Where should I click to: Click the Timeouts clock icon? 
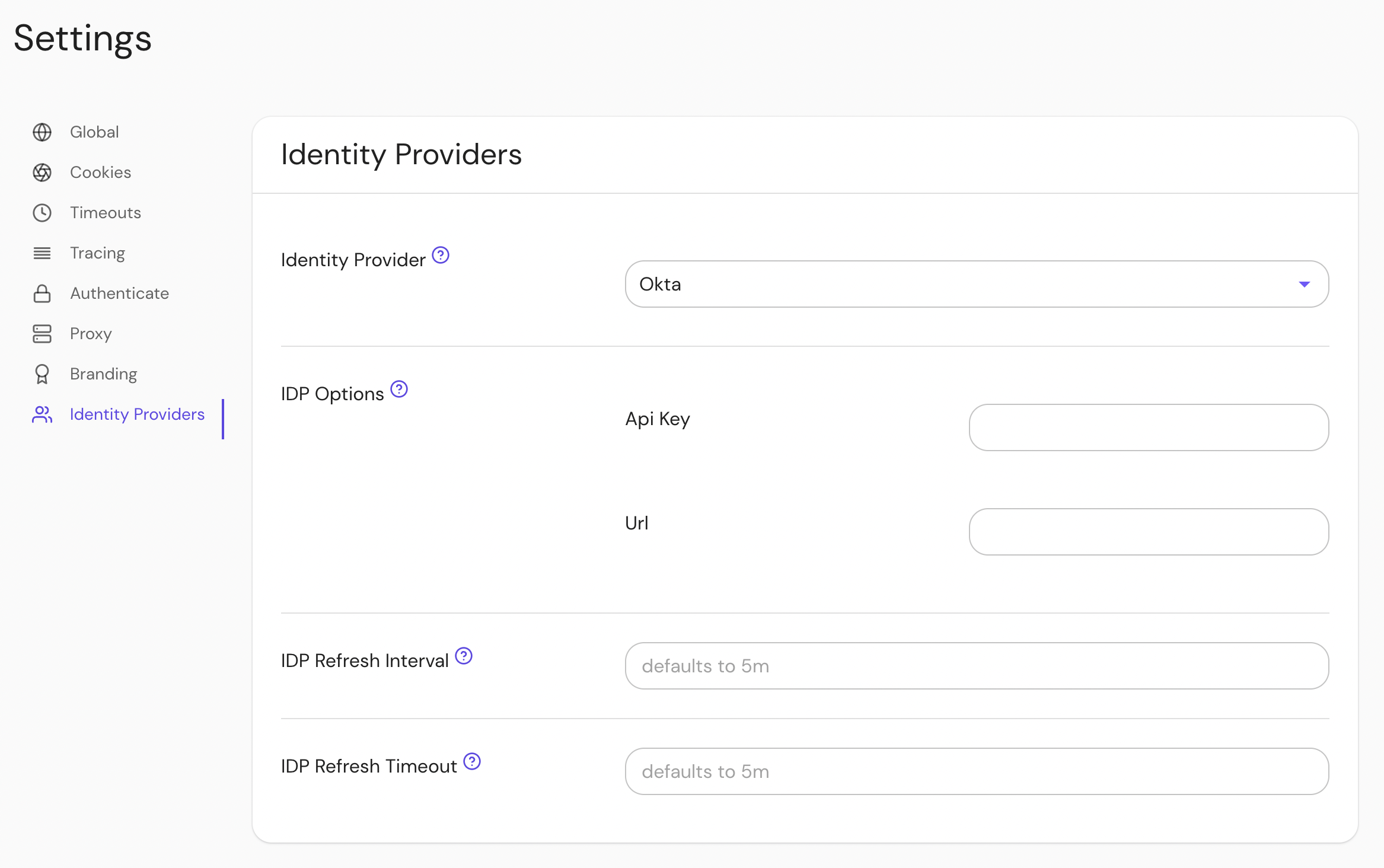tap(42, 213)
